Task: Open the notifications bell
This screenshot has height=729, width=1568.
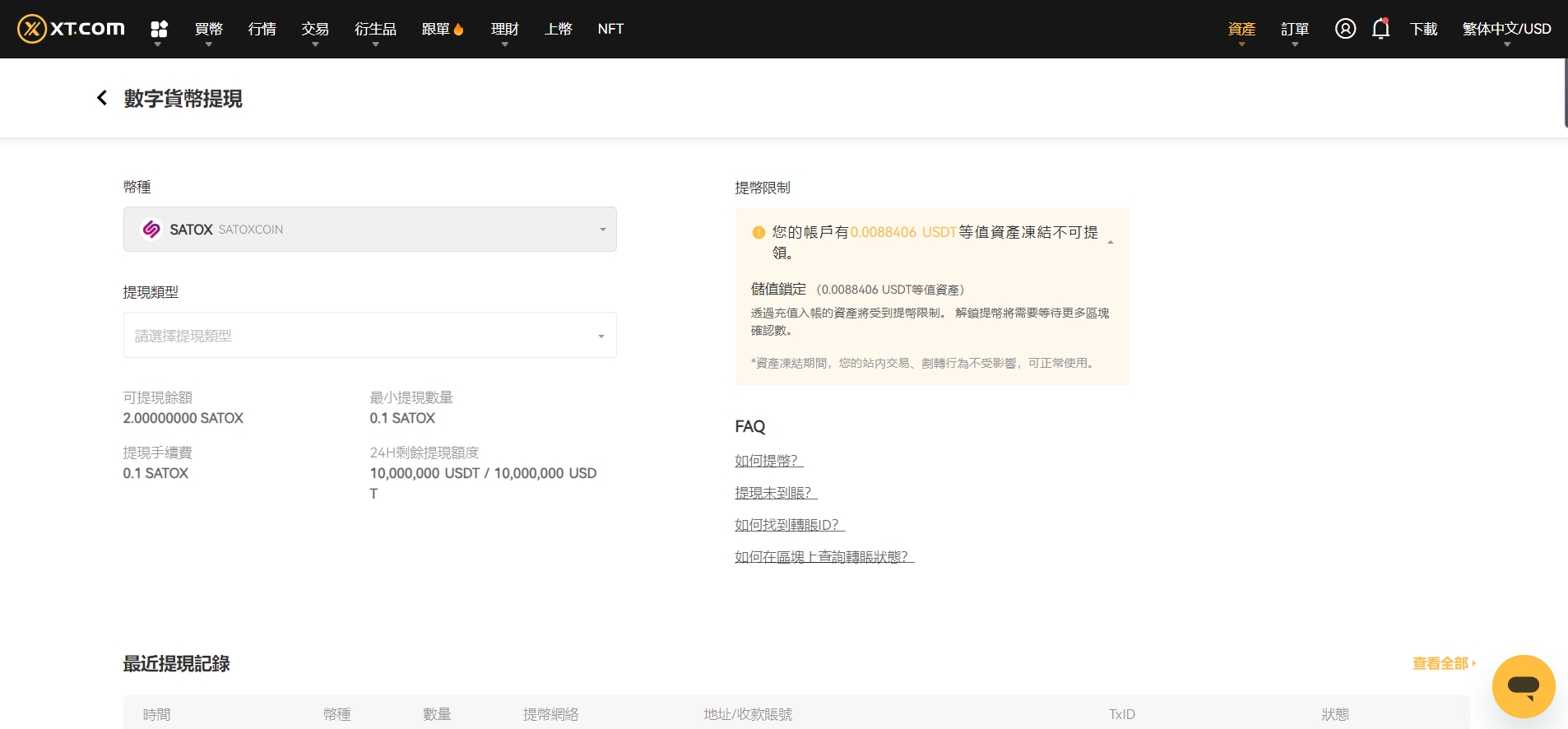Action: pyautogui.click(x=1381, y=29)
